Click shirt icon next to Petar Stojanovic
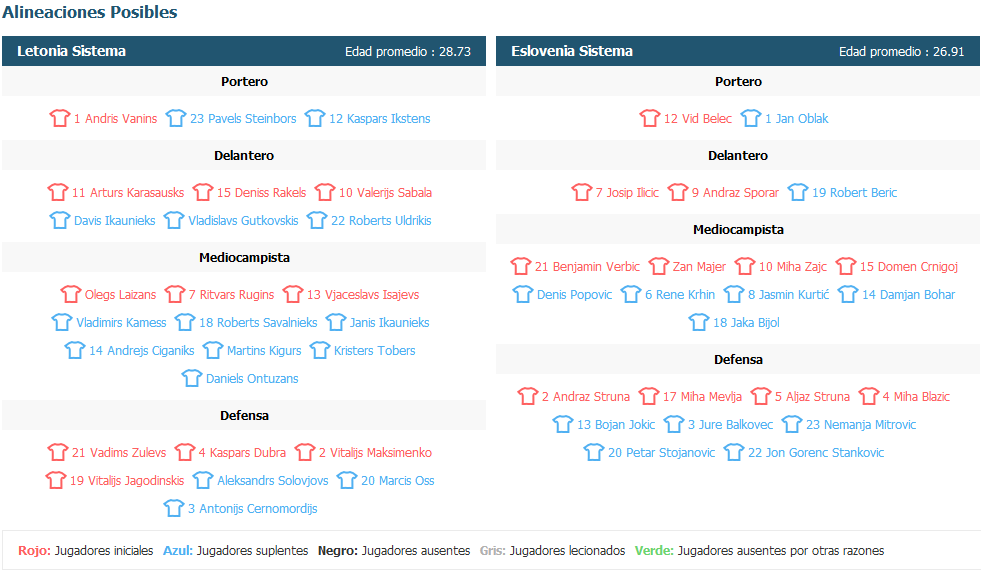This screenshot has height=570, width=981. point(594,452)
